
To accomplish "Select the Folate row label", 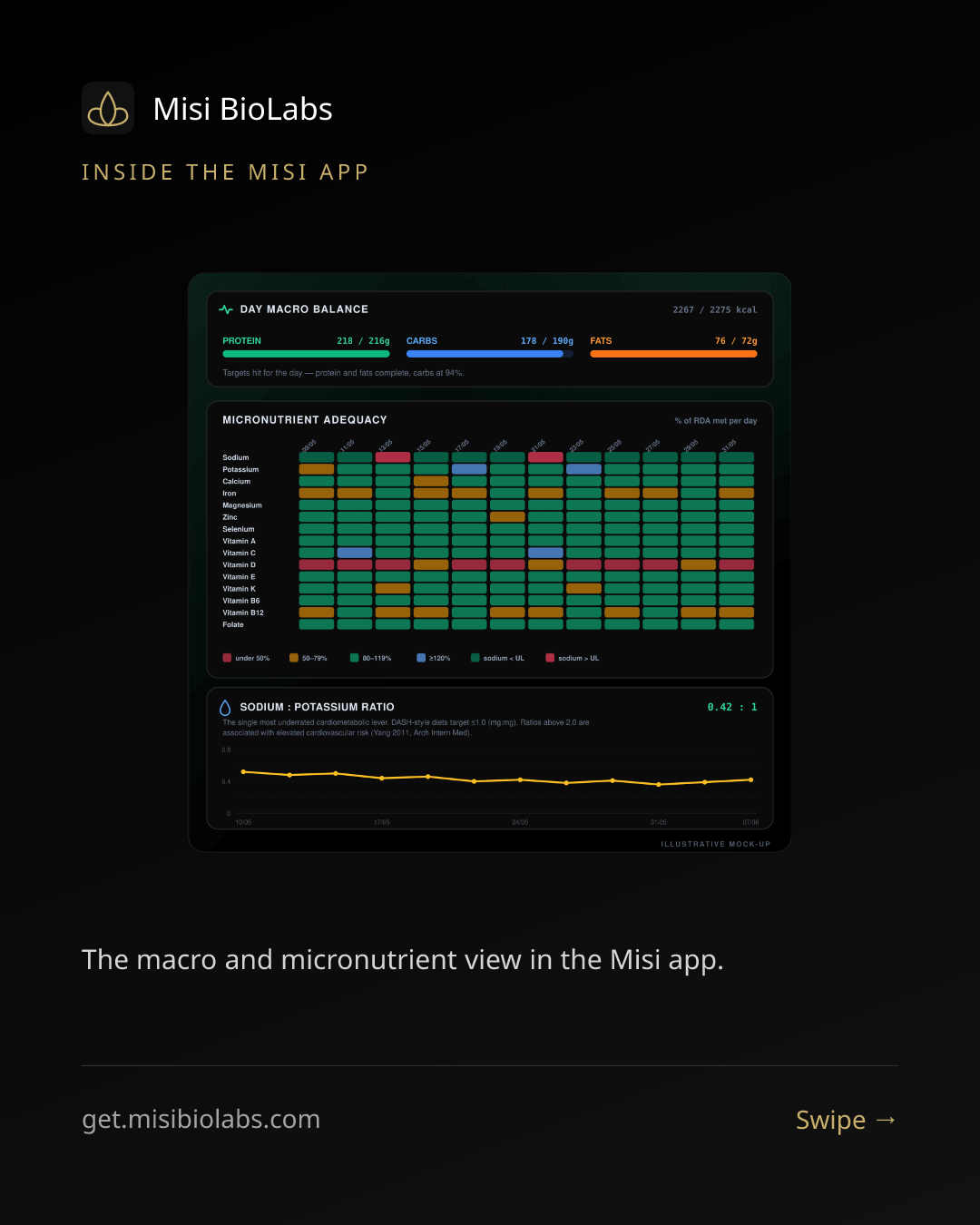I will click(x=233, y=624).
